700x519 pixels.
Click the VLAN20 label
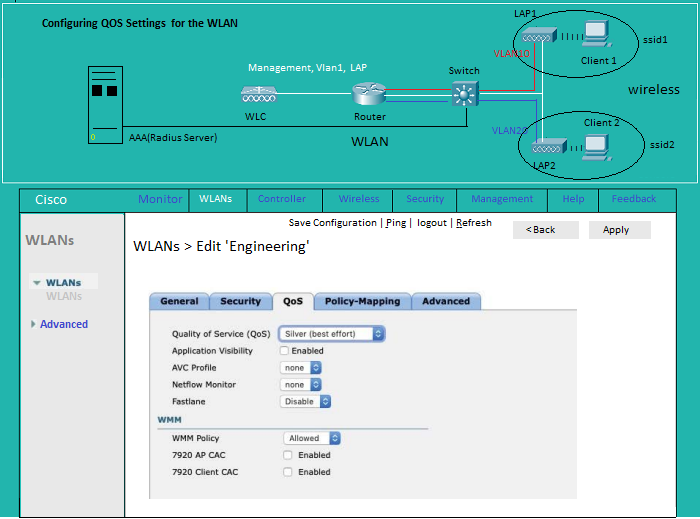point(509,130)
